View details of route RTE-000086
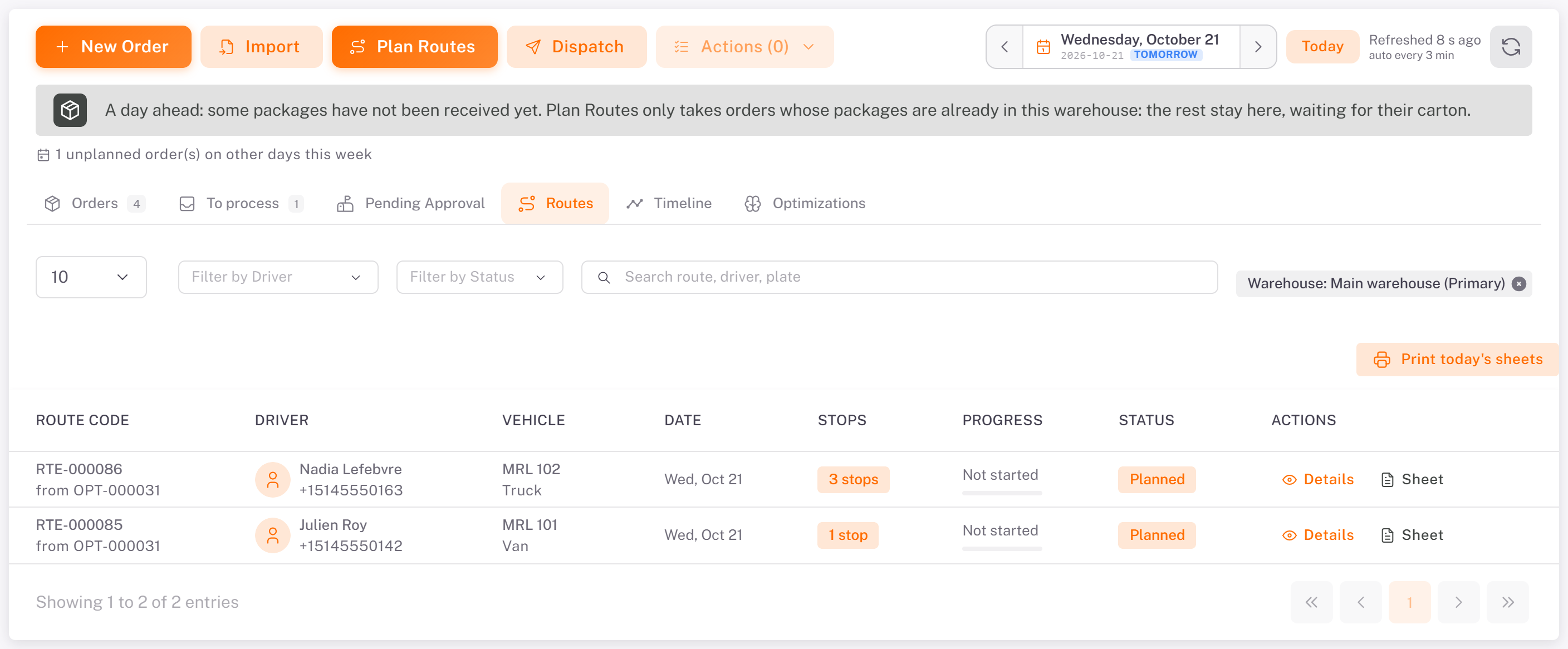Image resolution: width=1568 pixels, height=649 pixels. [1318, 479]
